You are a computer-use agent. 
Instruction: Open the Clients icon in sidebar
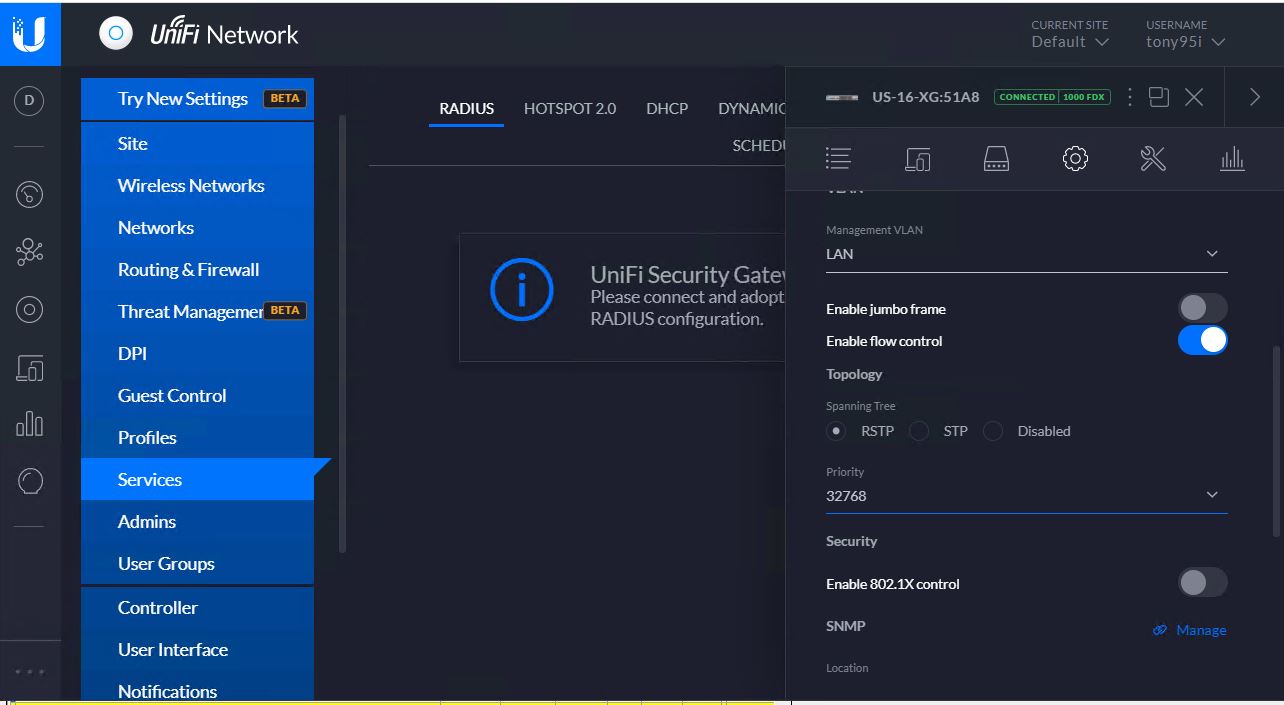(29, 367)
